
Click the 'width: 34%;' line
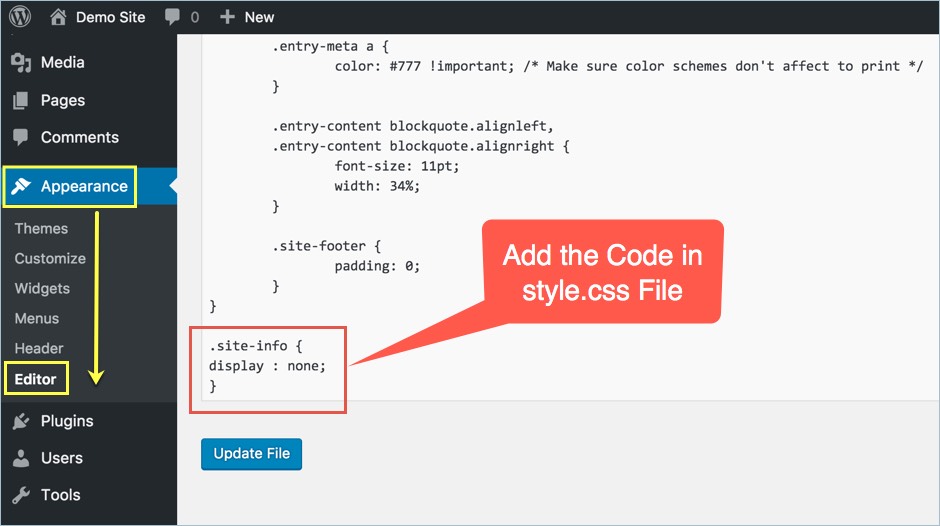(x=377, y=186)
